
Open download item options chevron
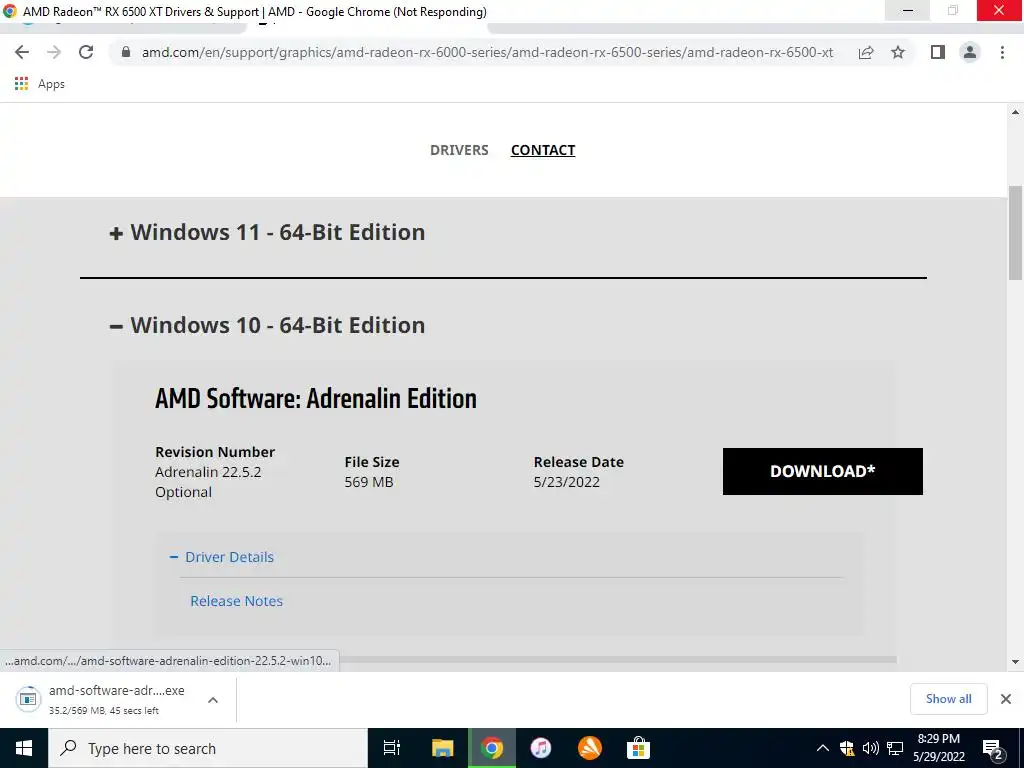[x=213, y=700]
